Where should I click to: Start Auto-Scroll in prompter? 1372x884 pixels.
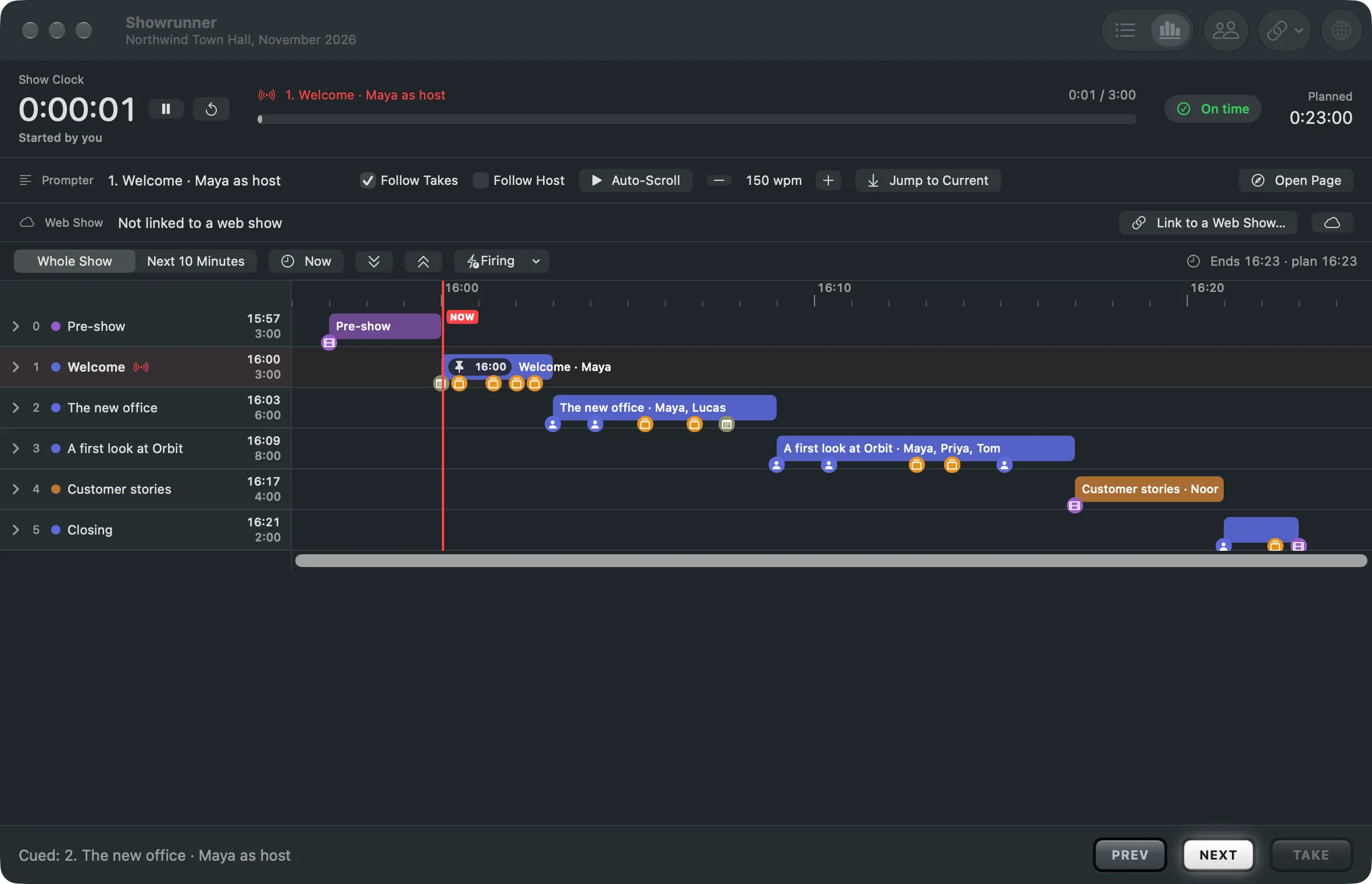point(635,180)
